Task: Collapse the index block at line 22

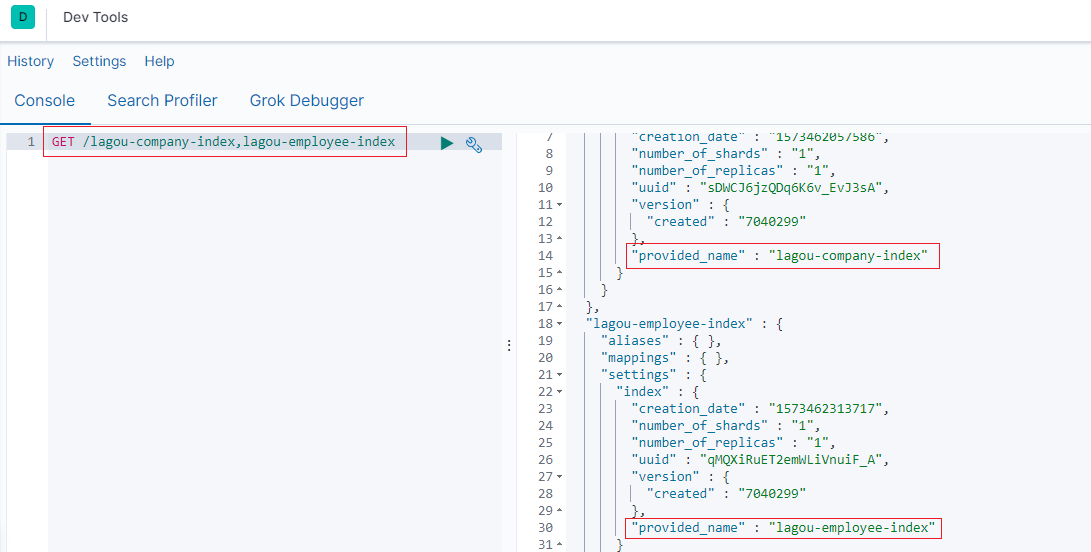Action: [x=559, y=392]
